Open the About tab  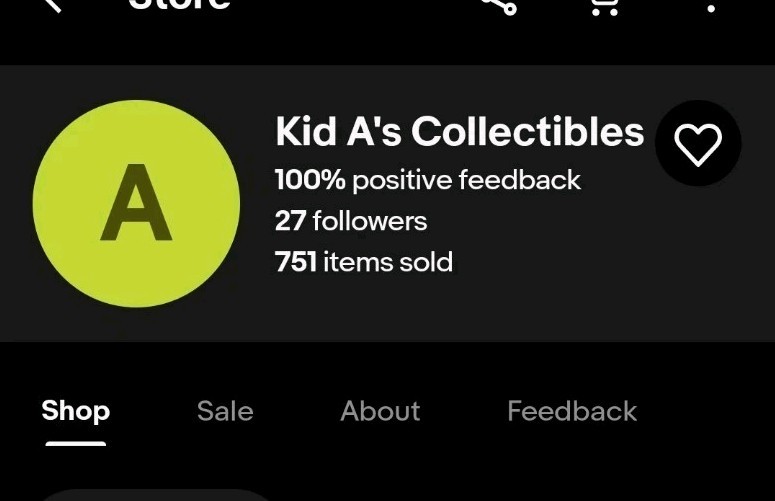point(380,411)
